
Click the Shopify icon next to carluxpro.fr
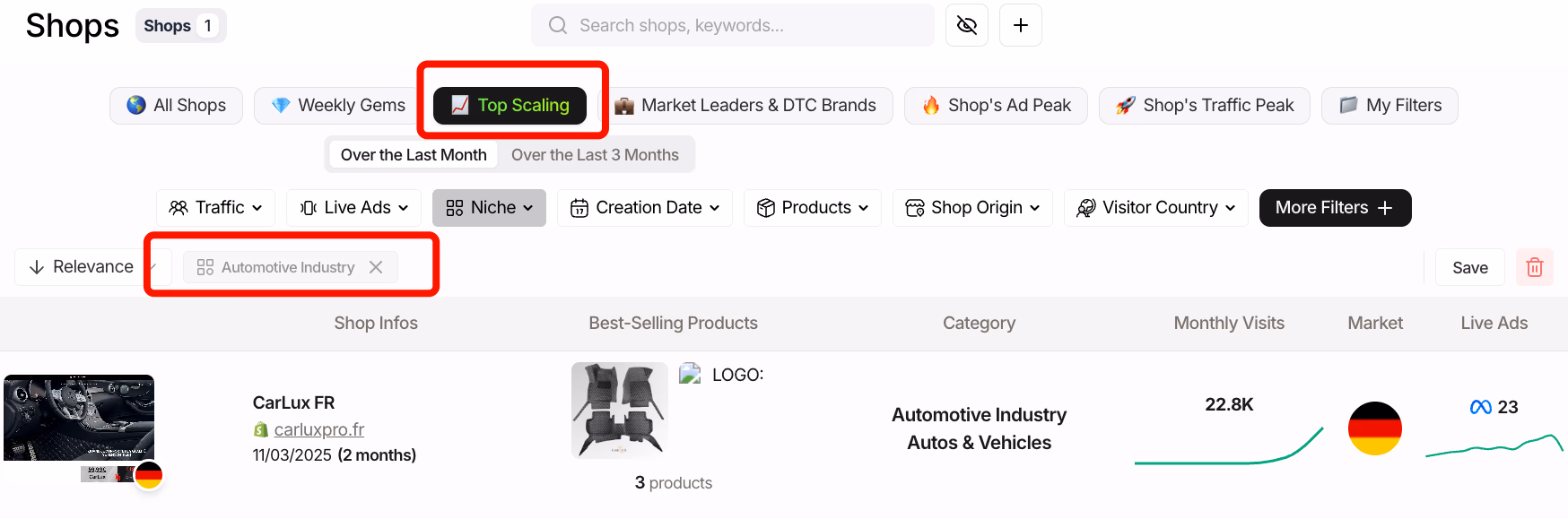tap(261, 429)
